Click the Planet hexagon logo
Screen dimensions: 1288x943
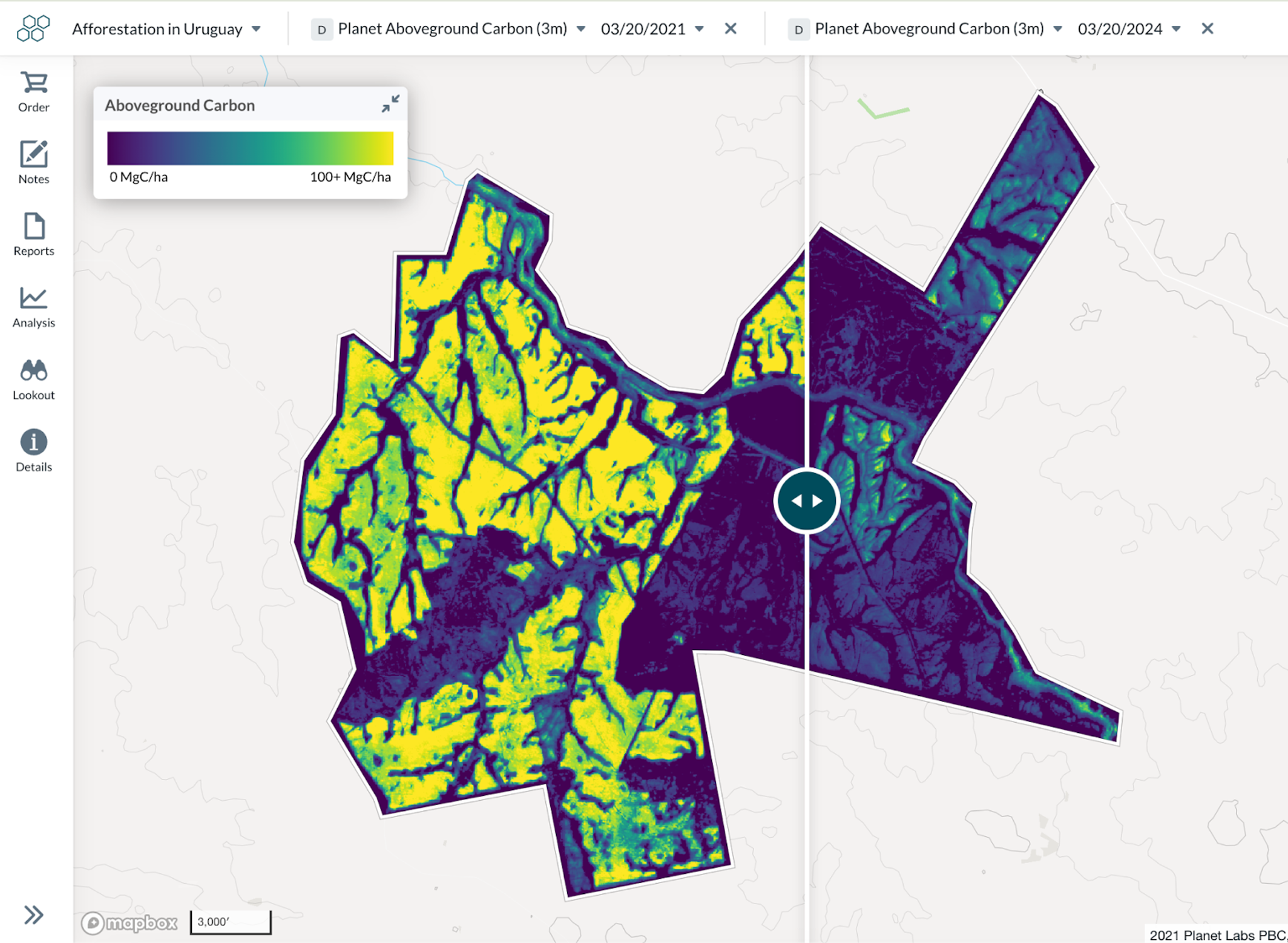[33, 28]
